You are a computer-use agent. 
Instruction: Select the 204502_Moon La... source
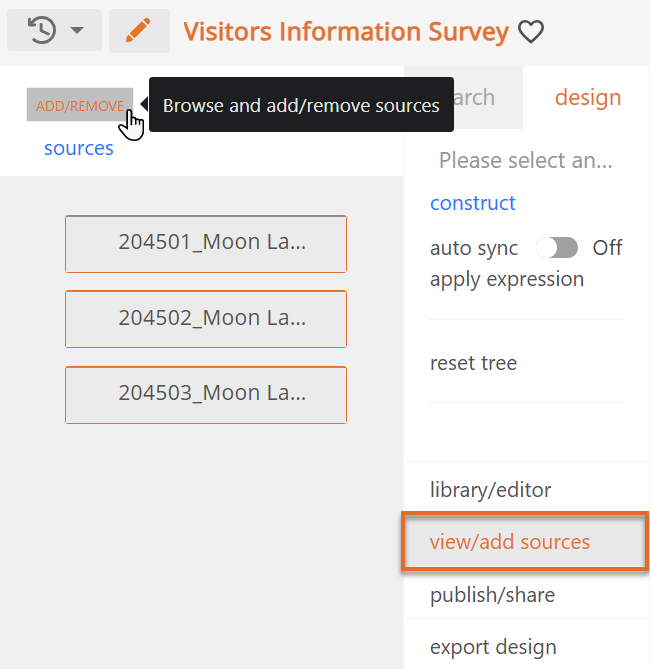[x=206, y=319]
